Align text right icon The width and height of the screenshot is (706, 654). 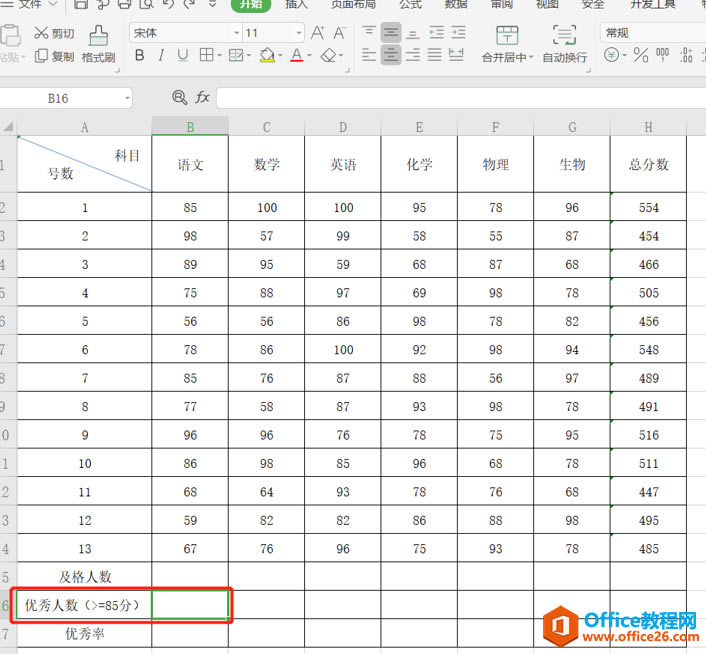(412, 55)
